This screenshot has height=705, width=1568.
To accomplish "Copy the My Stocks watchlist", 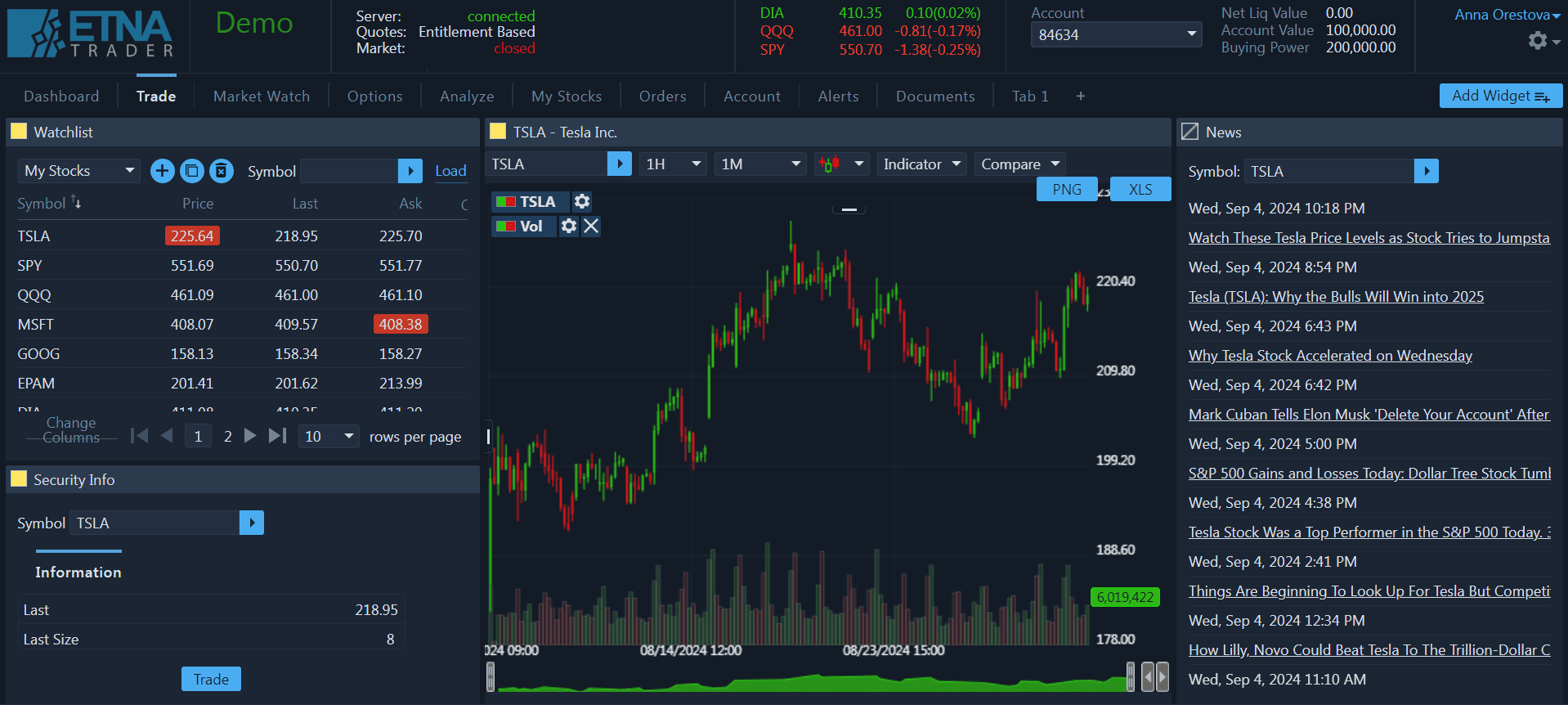I will pos(192,171).
